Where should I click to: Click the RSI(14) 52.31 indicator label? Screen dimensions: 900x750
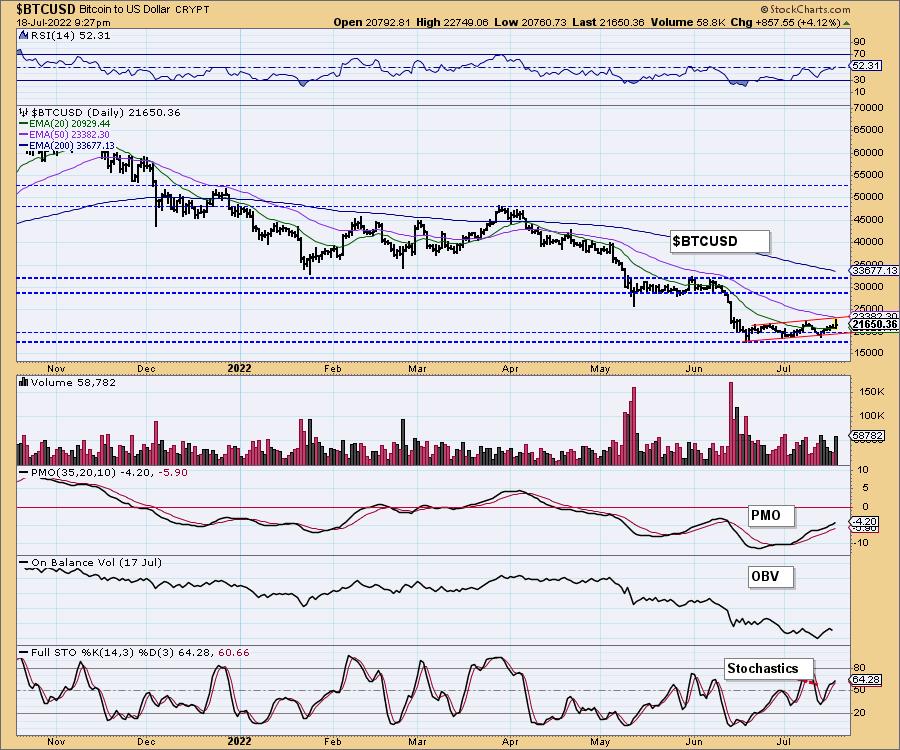pyautogui.click(x=70, y=35)
